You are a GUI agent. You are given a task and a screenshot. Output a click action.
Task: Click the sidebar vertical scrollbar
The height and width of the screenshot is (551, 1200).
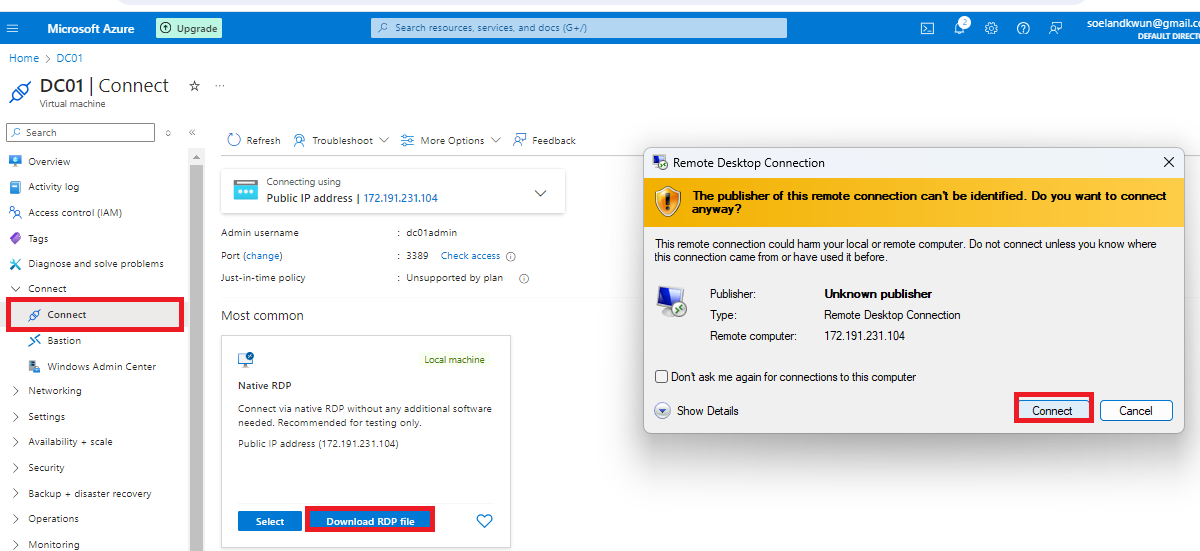tap(196, 350)
